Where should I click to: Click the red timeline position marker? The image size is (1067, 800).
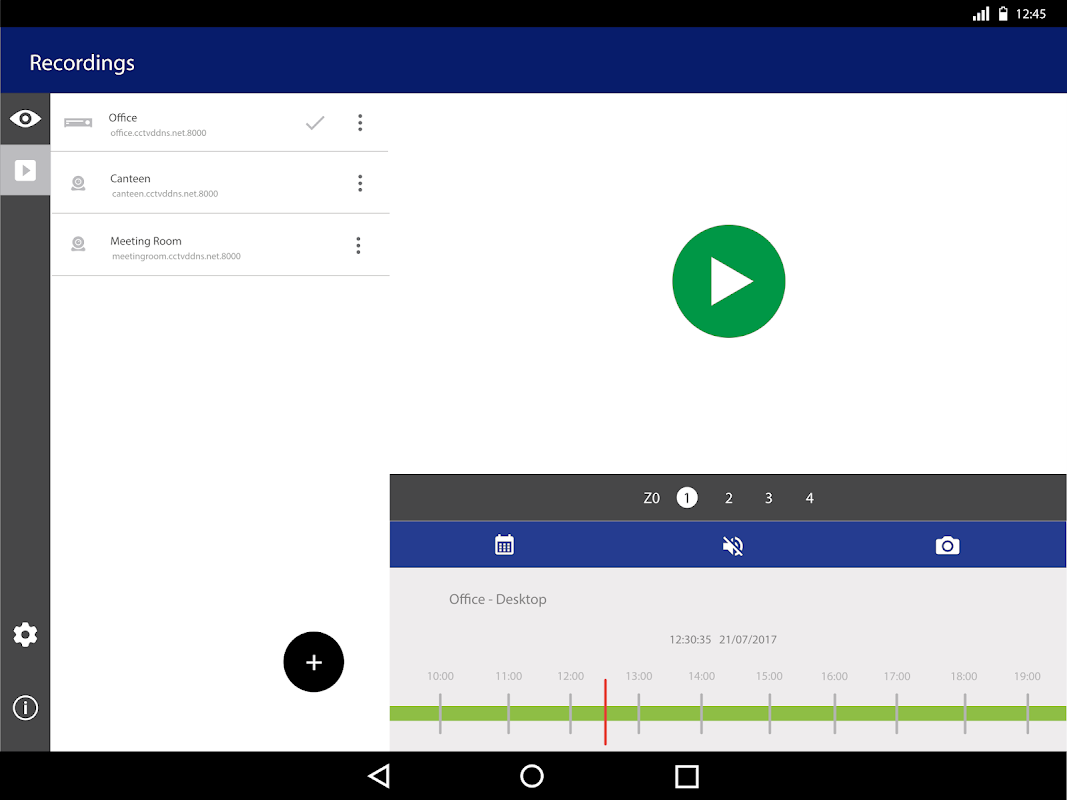tap(605, 712)
